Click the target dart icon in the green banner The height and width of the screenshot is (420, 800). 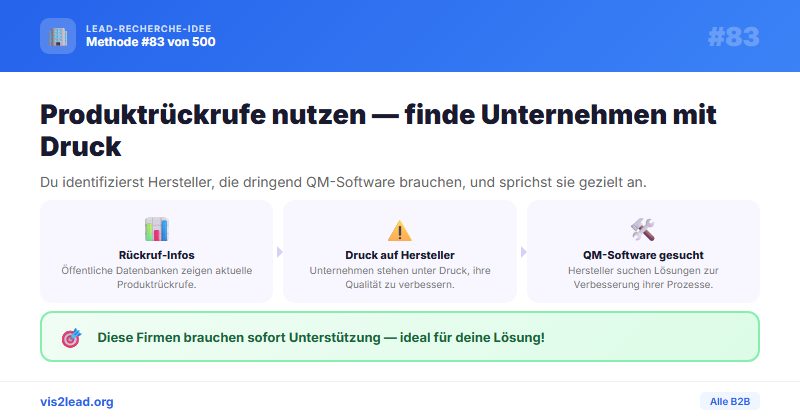pos(71,337)
